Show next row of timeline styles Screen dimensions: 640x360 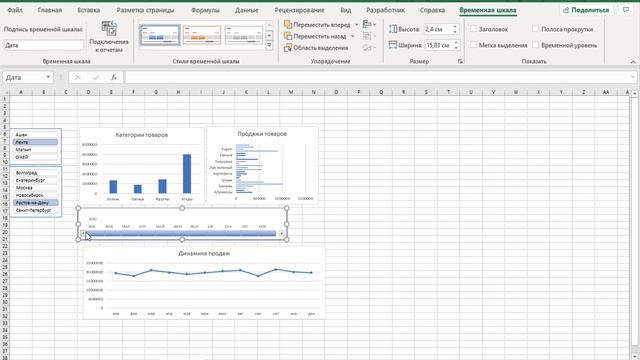click(269, 36)
